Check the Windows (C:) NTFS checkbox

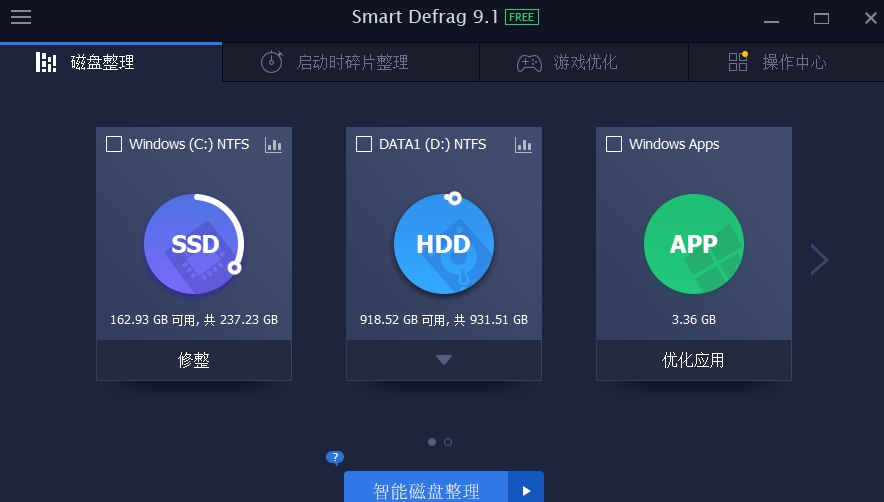click(x=114, y=144)
